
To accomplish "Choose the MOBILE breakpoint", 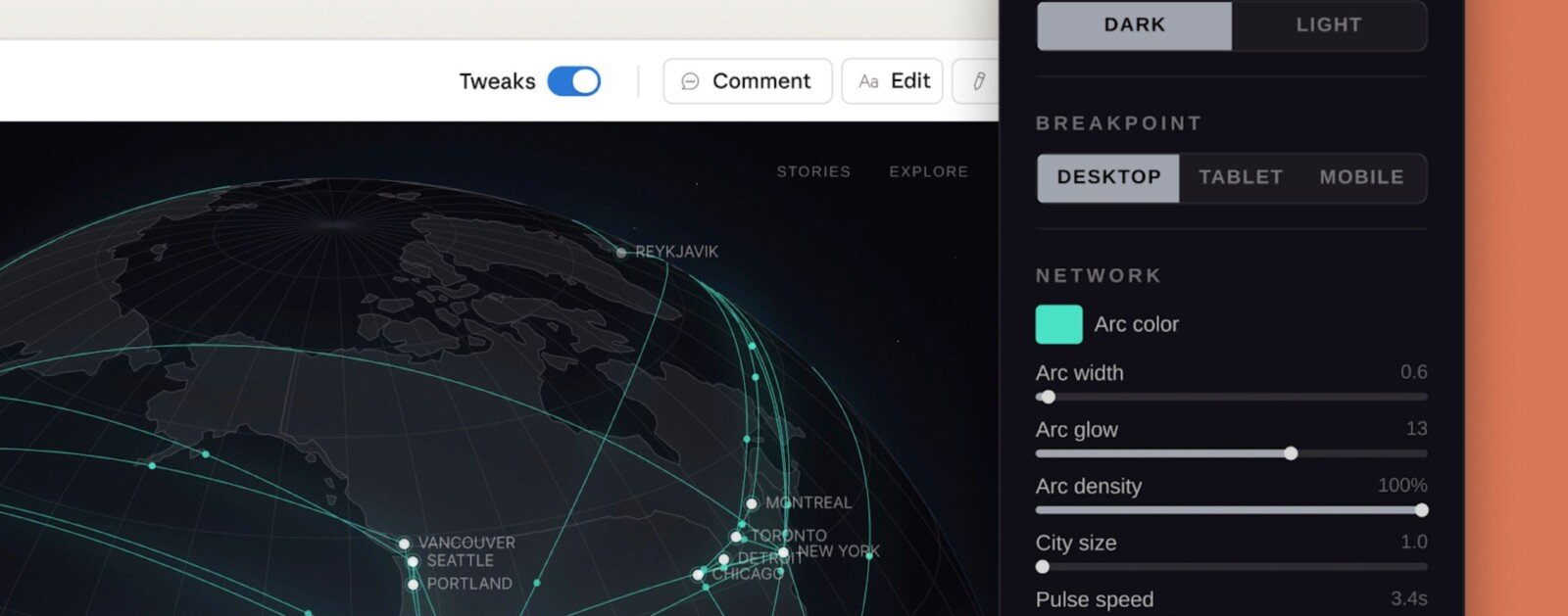I will pos(1361,177).
